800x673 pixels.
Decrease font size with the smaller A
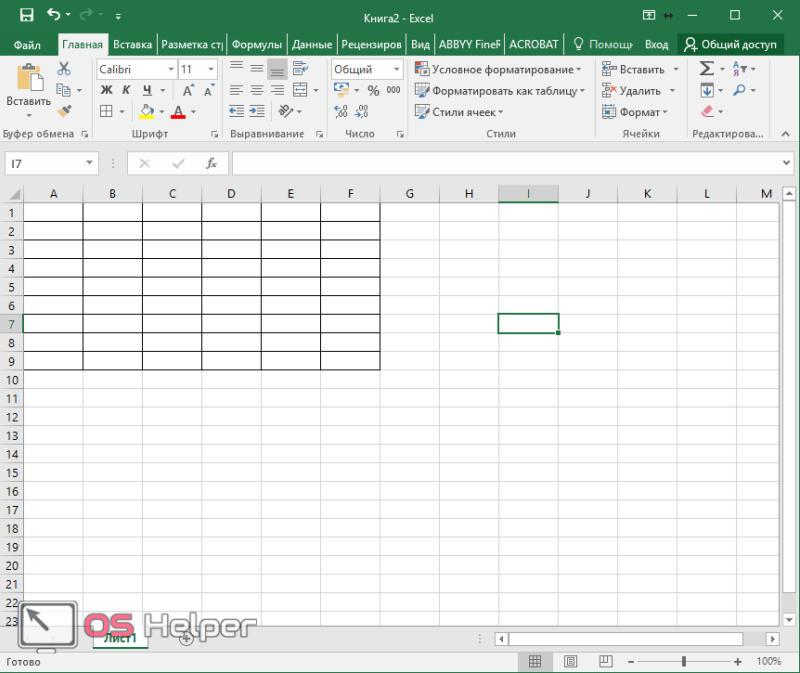pyautogui.click(x=209, y=90)
